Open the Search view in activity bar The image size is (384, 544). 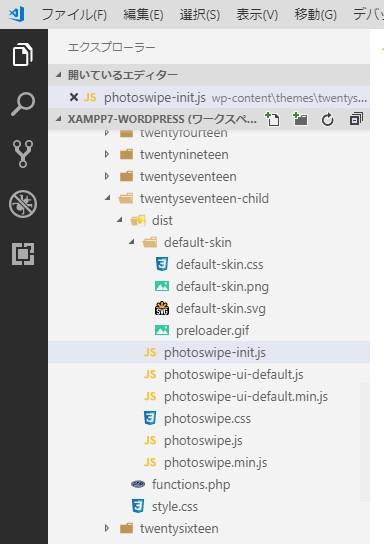pyautogui.click(x=23, y=104)
